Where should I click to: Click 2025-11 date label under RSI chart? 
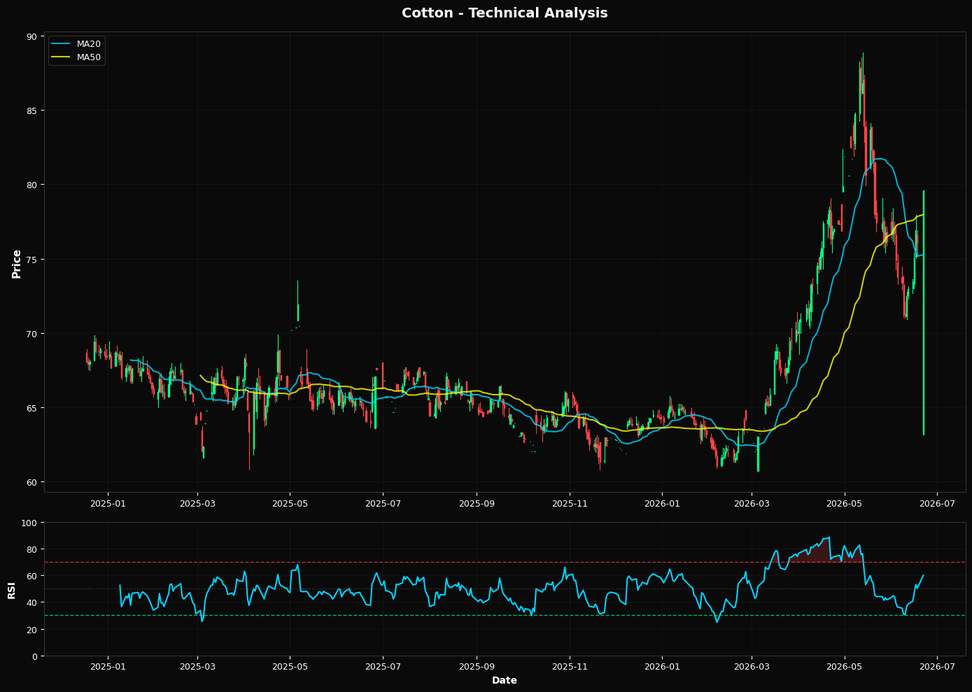point(570,668)
